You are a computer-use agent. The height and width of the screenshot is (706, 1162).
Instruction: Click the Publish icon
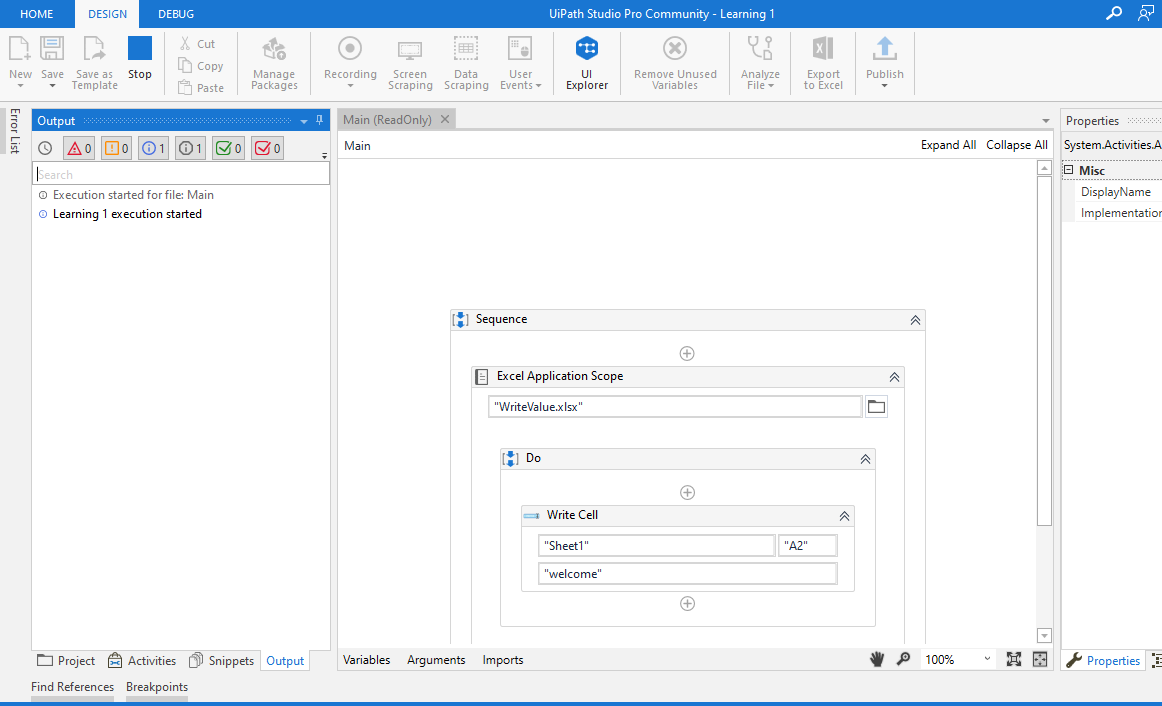point(884,49)
